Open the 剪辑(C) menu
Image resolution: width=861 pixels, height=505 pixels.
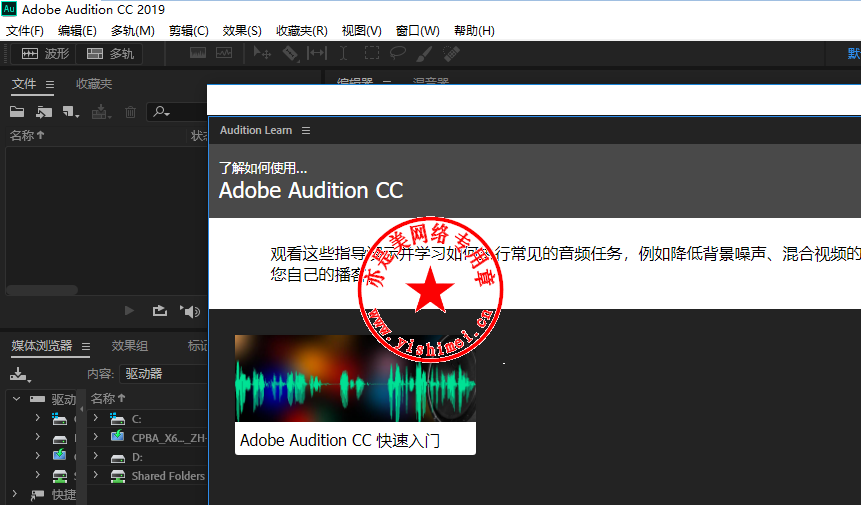(x=188, y=31)
